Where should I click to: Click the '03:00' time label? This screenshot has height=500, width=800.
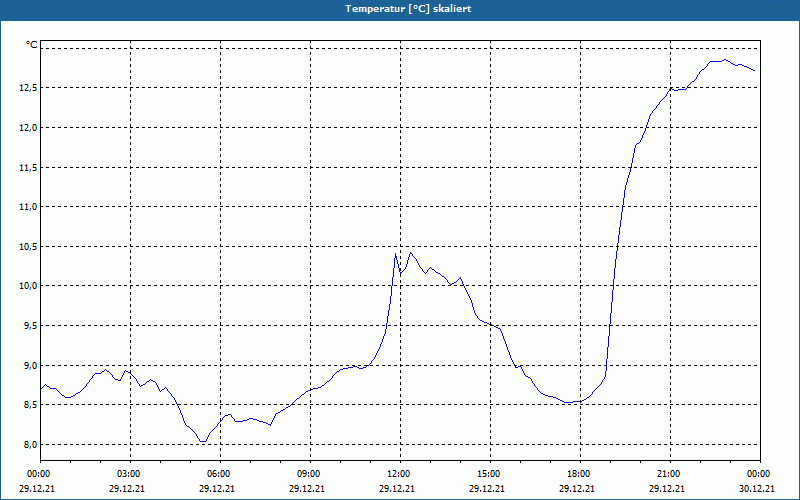[x=131, y=474]
